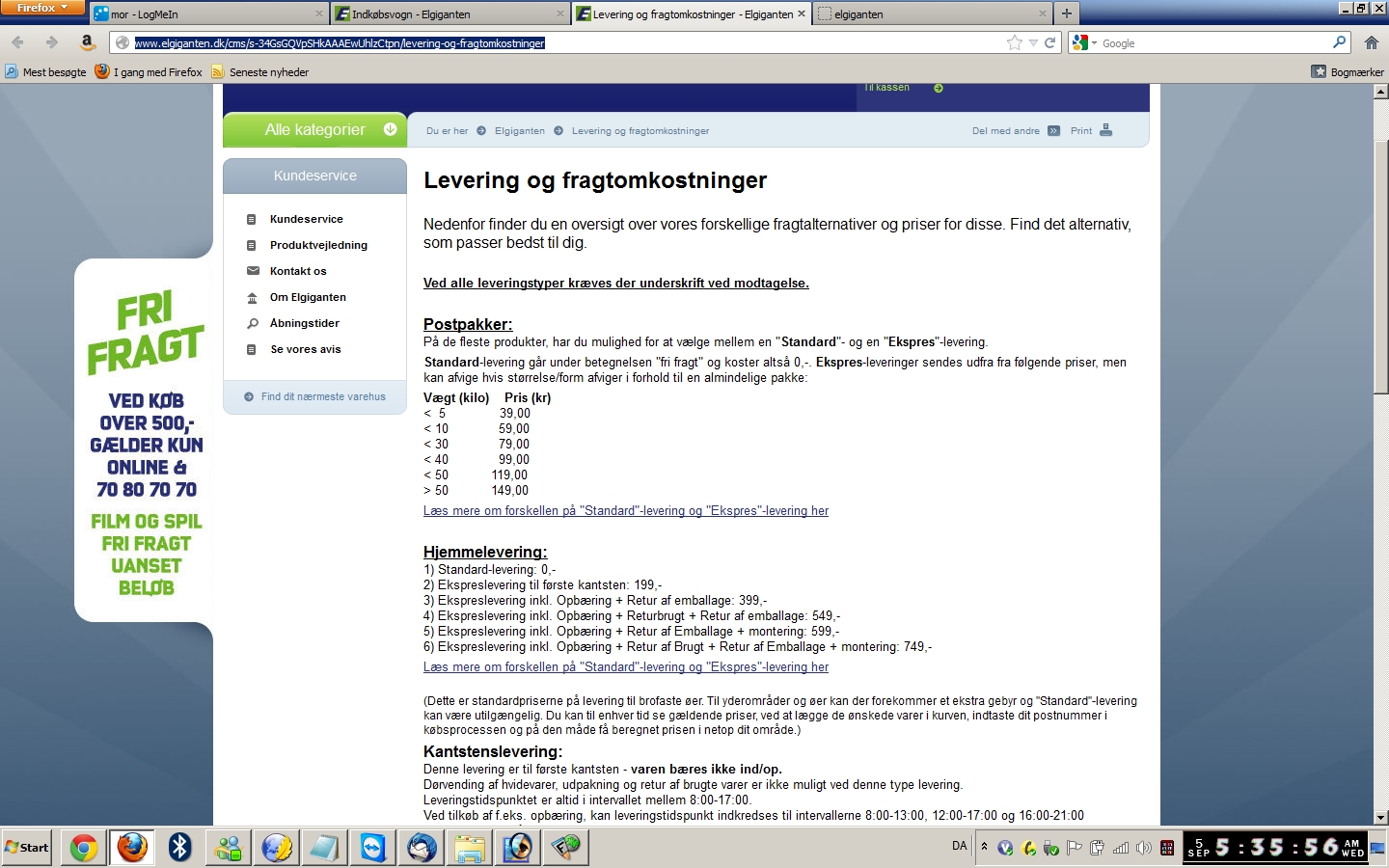Open Om Elgiganten in the sidebar

(308, 297)
